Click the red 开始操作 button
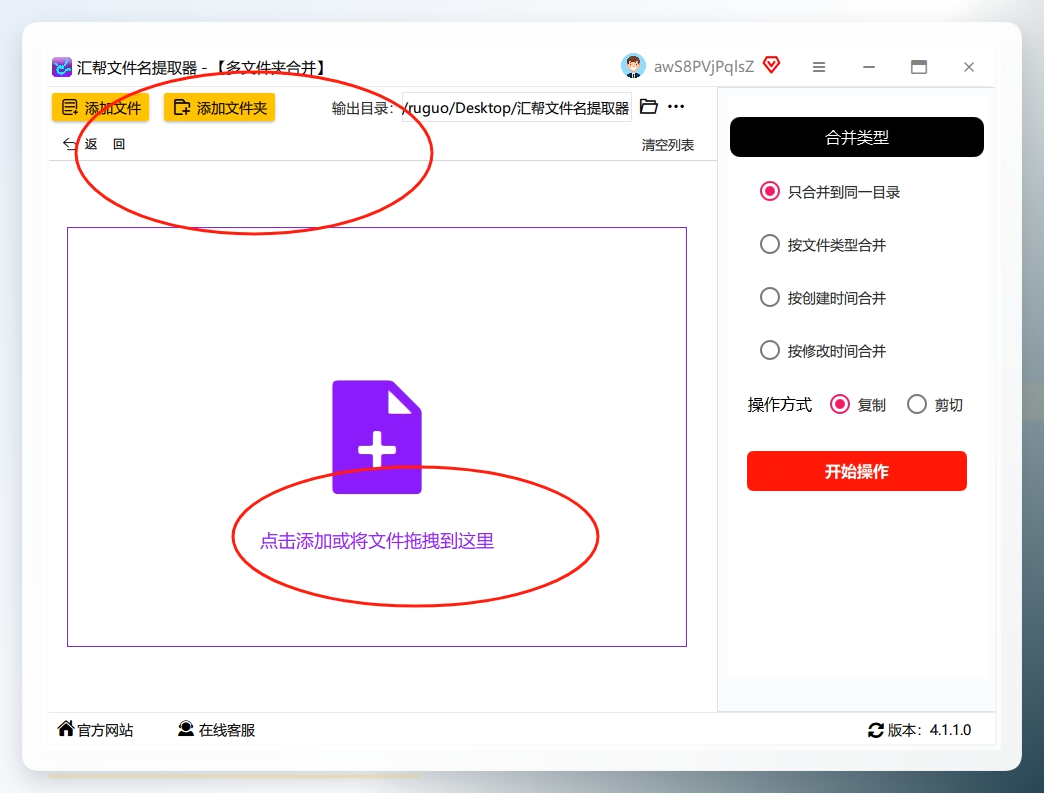This screenshot has width=1044, height=793. point(856,471)
